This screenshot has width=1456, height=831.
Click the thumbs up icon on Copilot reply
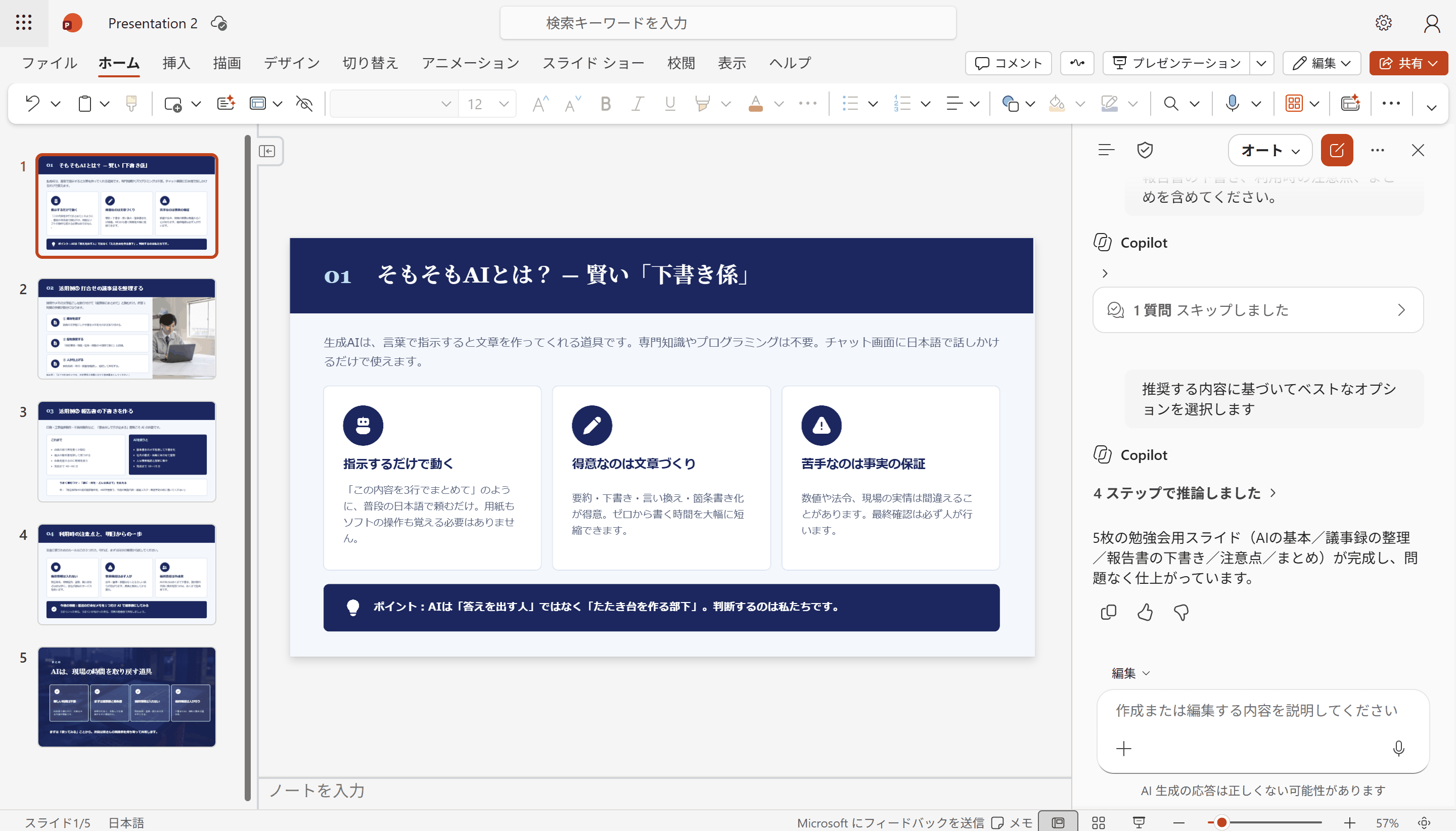click(1145, 612)
